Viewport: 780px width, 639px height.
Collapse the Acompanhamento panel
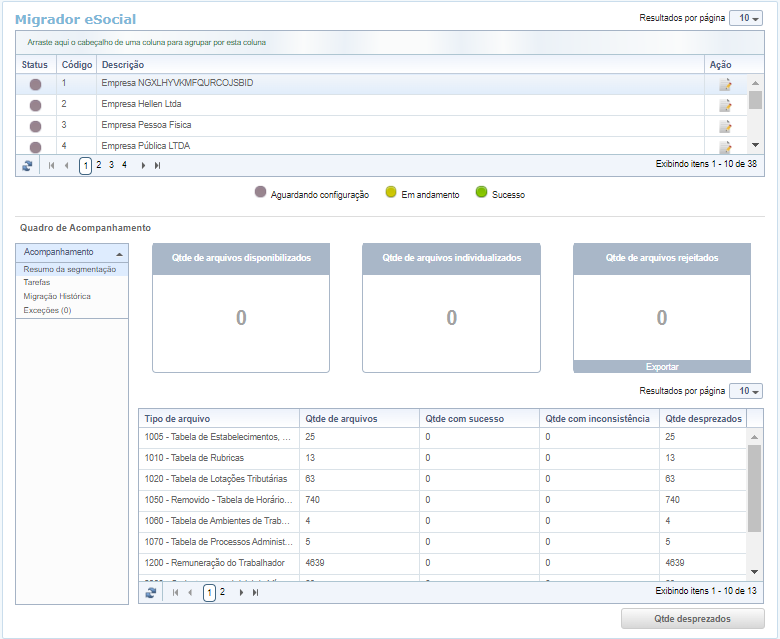tap(120, 253)
